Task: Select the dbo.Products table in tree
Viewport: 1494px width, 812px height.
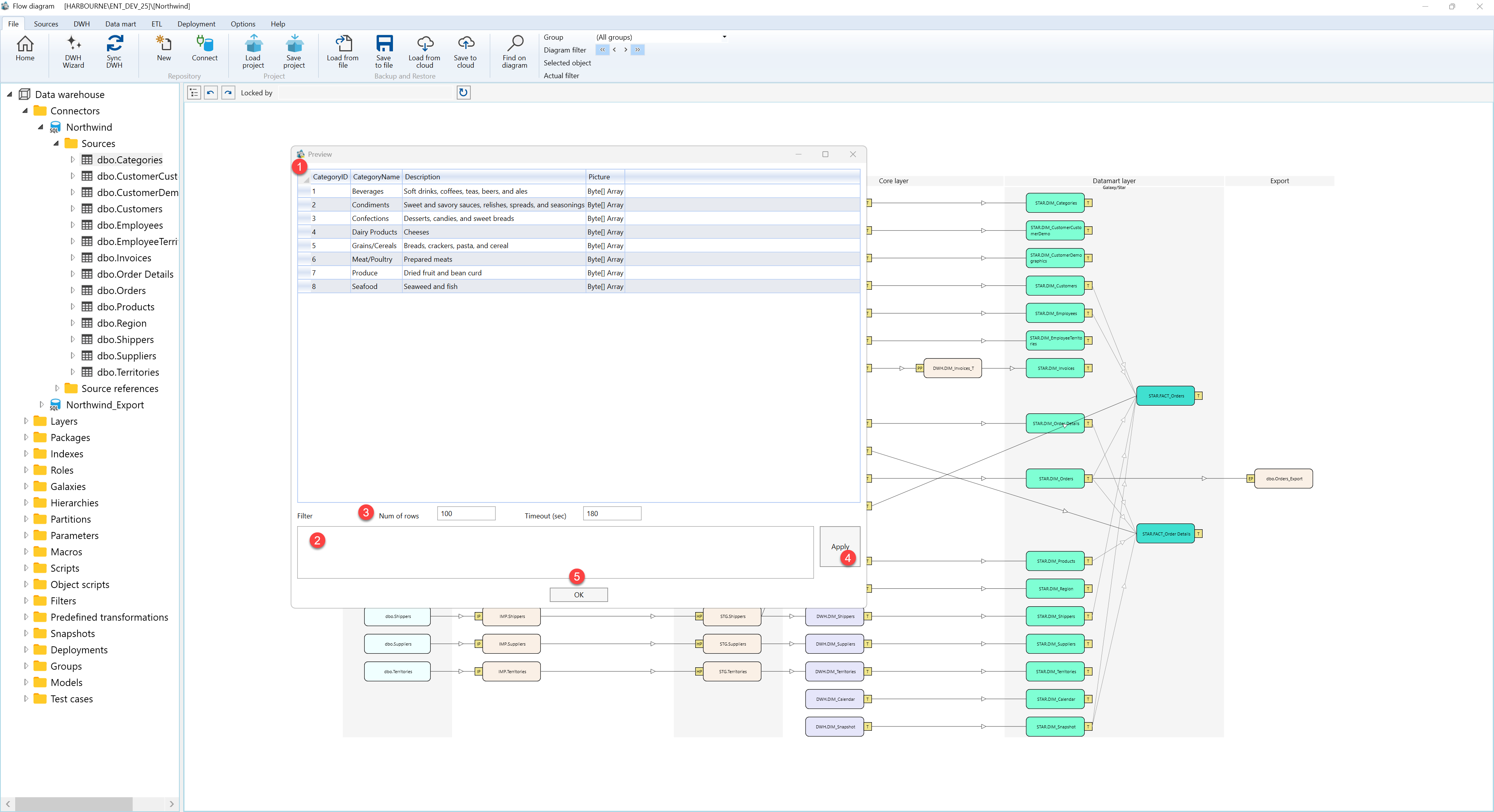Action: [x=126, y=306]
